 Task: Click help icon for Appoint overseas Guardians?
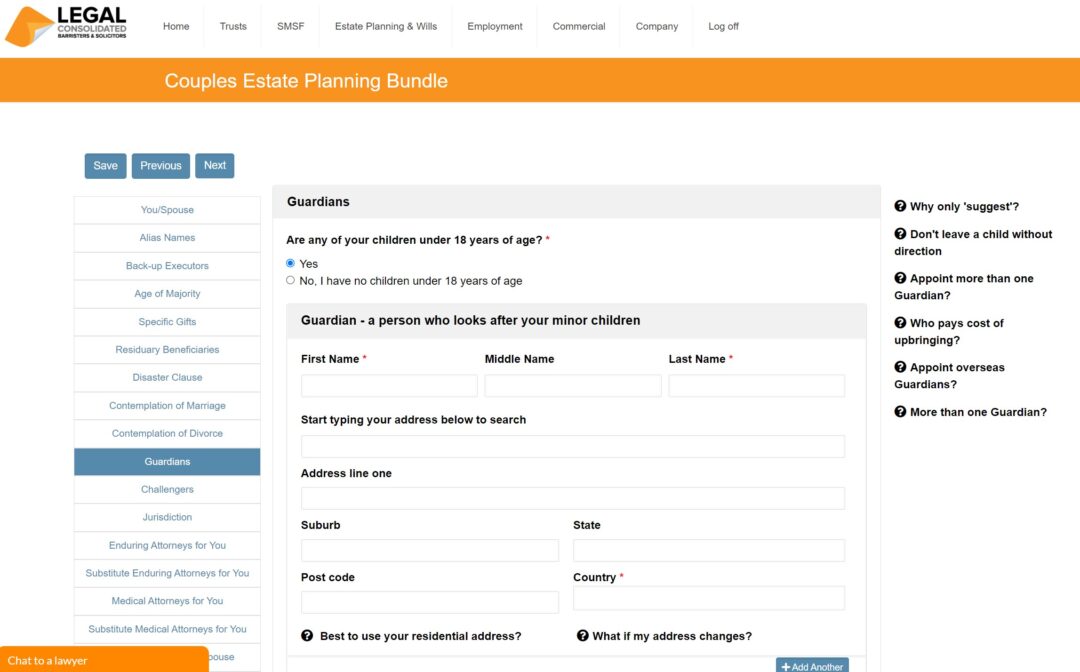point(900,367)
